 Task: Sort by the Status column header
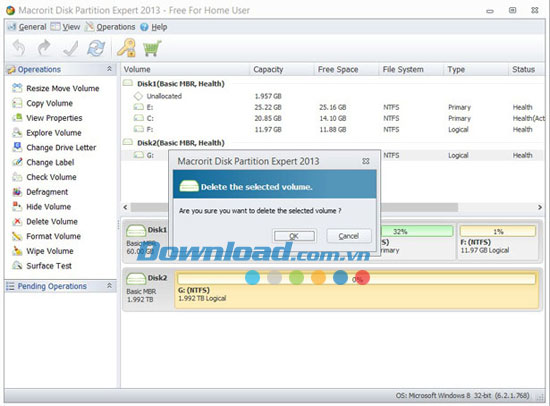pyautogui.click(x=526, y=69)
